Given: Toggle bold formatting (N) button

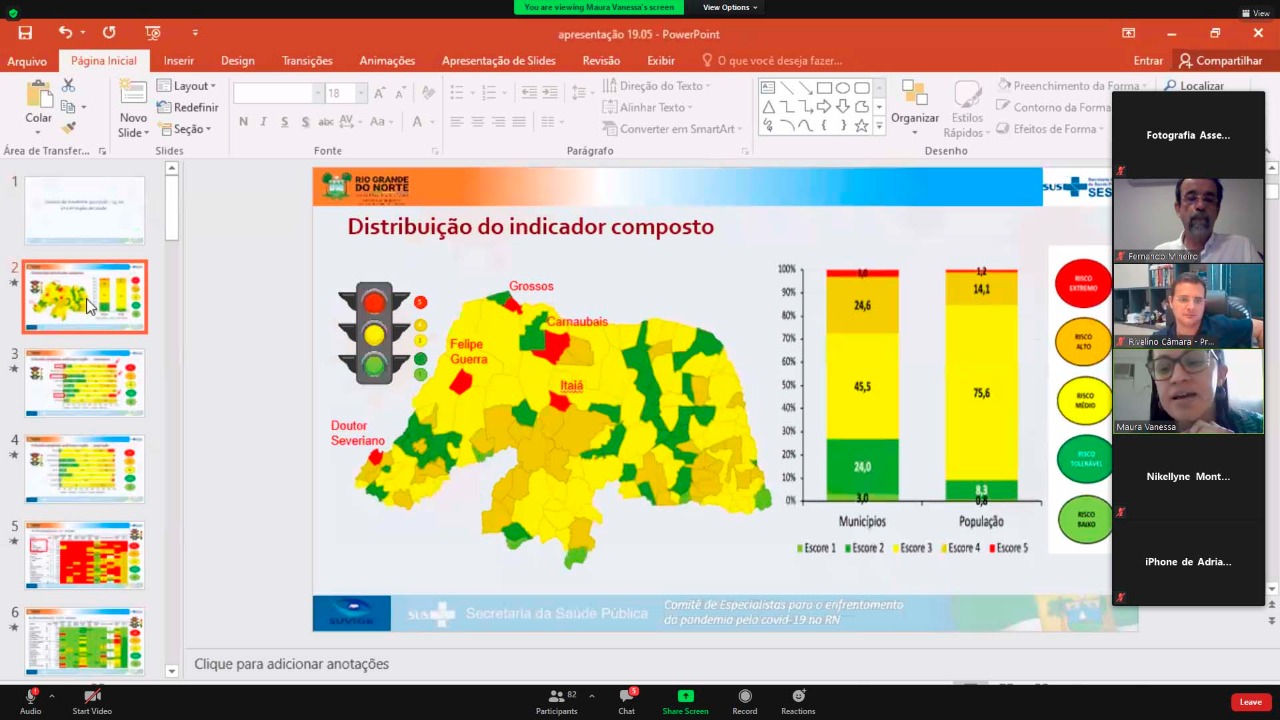Looking at the screenshot, I should click(243, 122).
